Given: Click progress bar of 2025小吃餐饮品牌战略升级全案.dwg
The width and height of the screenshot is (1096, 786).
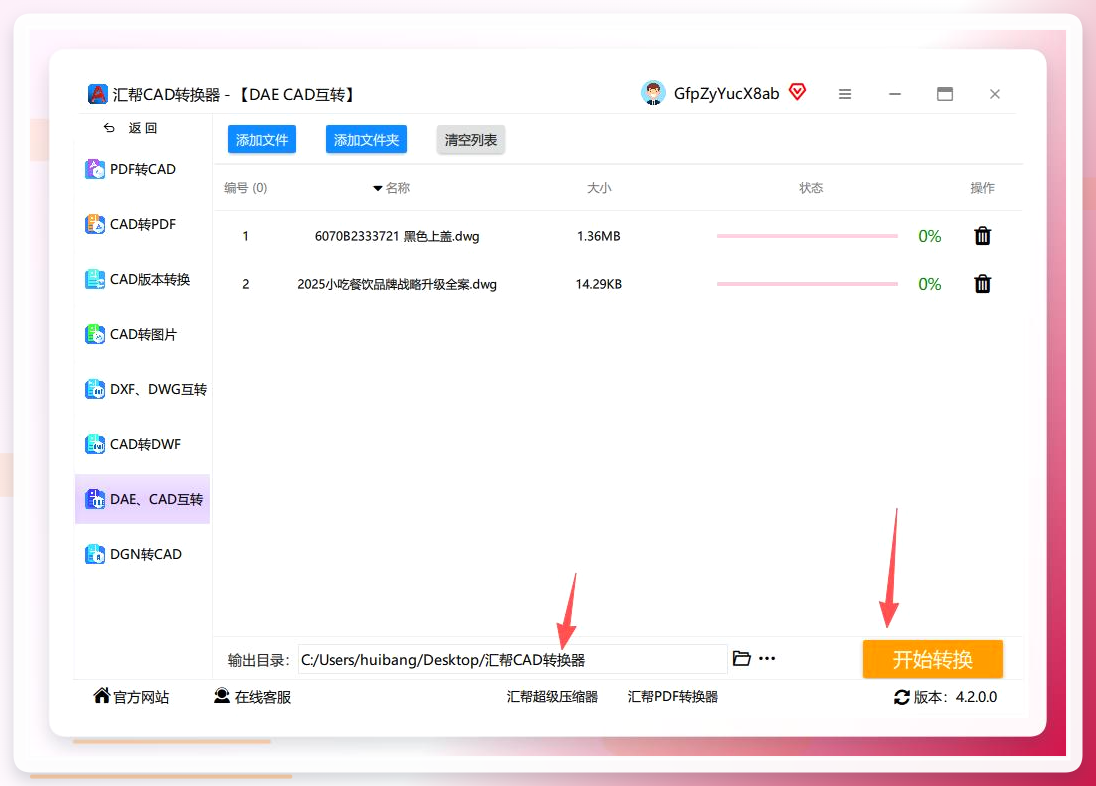Looking at the screenshot, I should pos(807,284).
